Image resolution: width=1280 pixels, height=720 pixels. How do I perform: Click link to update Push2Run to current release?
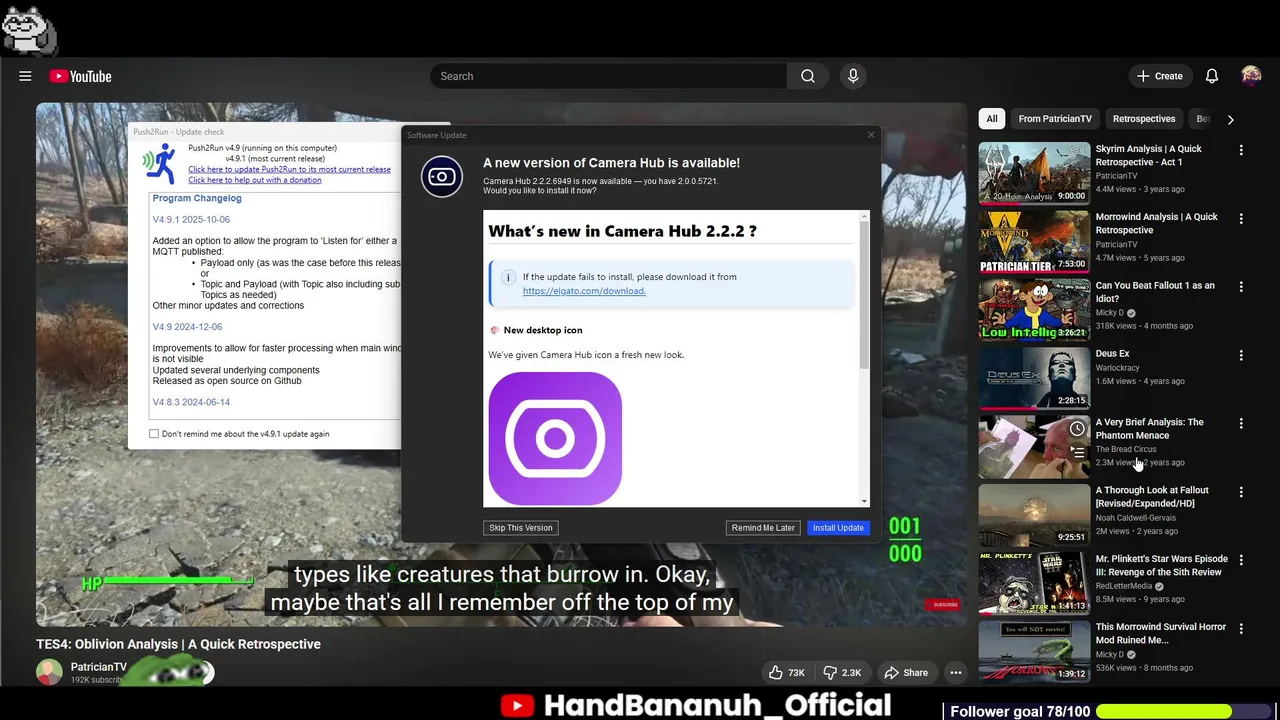(x=289, y=169)
